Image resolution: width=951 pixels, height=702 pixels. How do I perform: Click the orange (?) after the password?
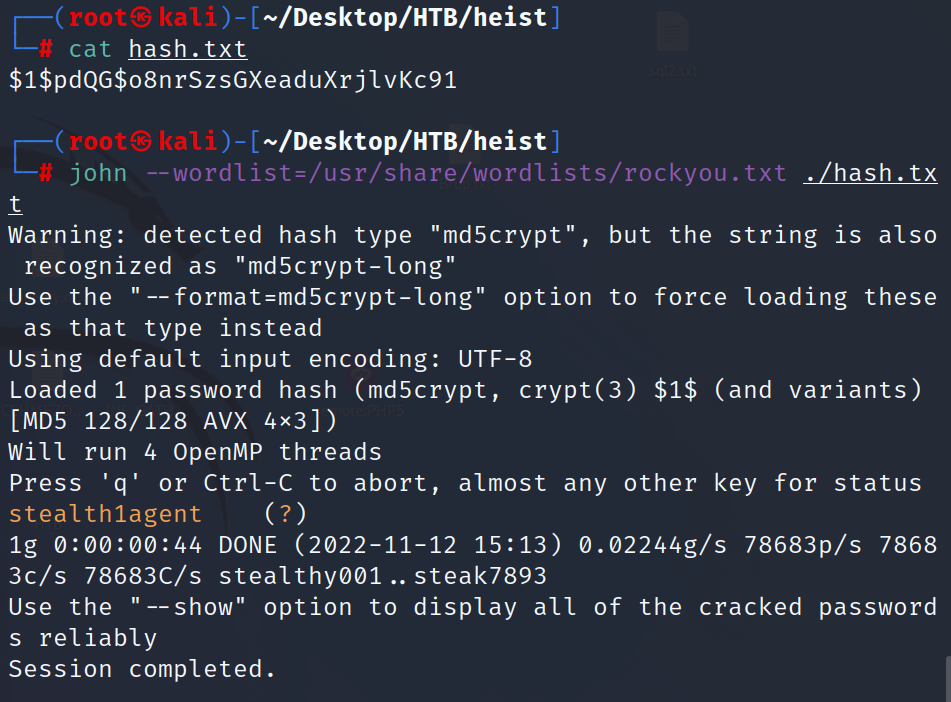pos(286,514)
